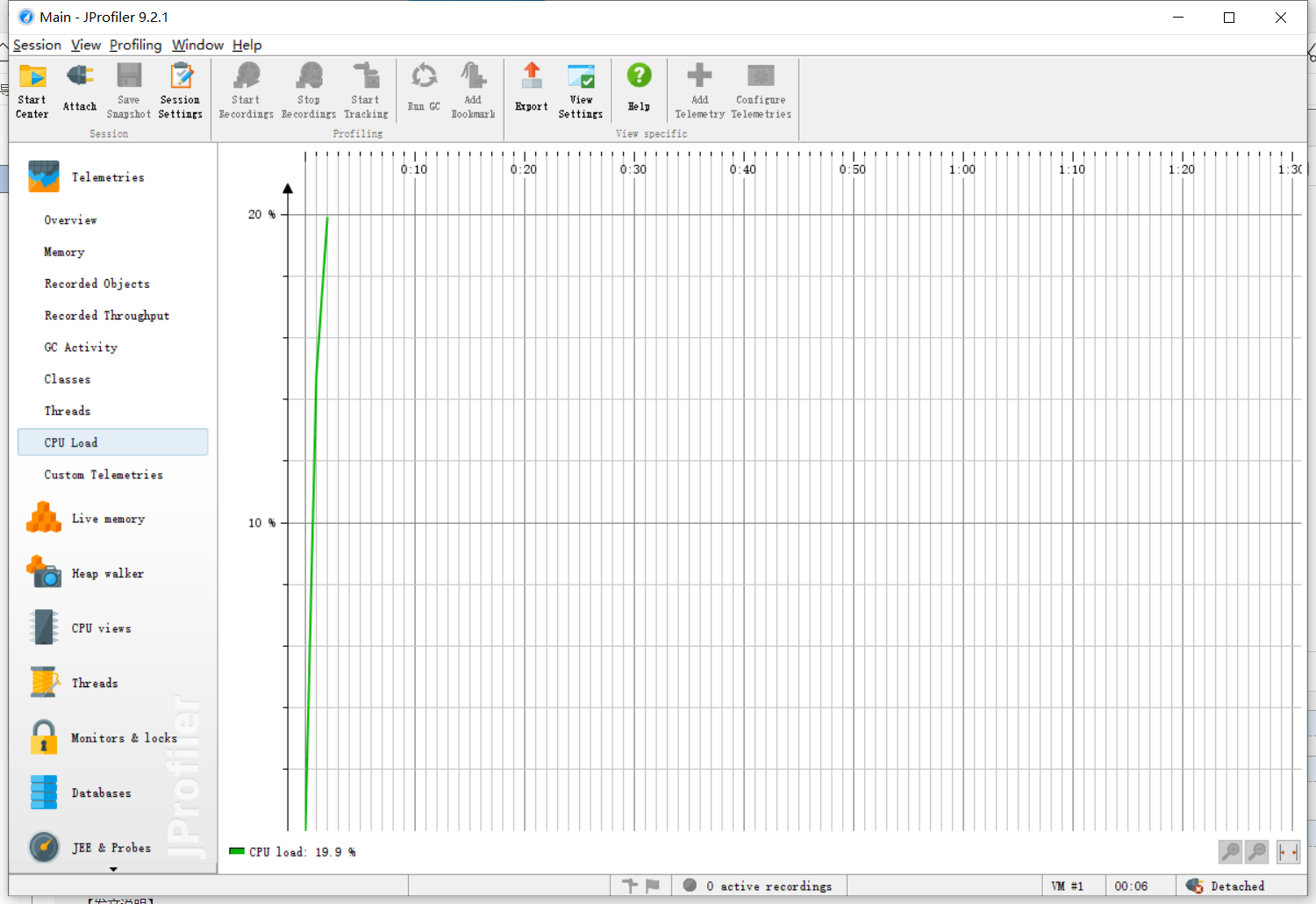Click the Start Recordings button
Image resolution: width=1316 pixels, height=904 pixels.
coord(247,90)
